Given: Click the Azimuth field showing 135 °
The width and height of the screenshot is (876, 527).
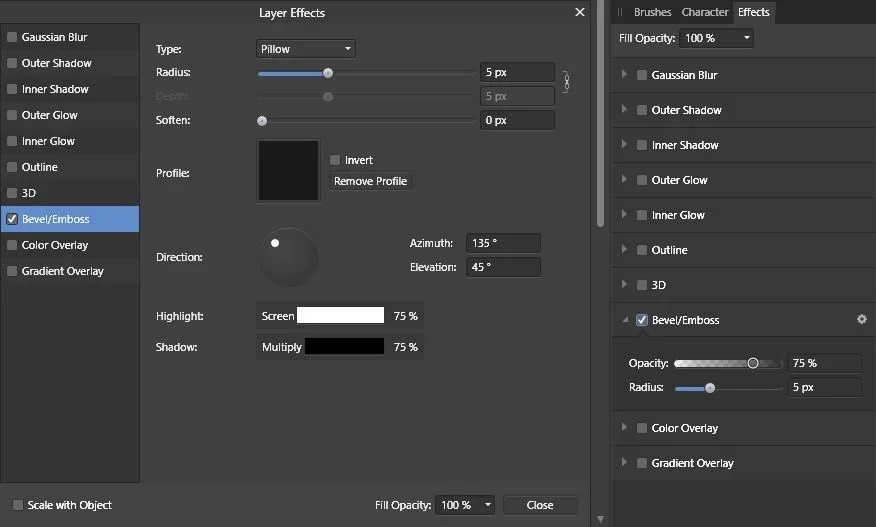Looking at the screenshot, I should (503, 243).
